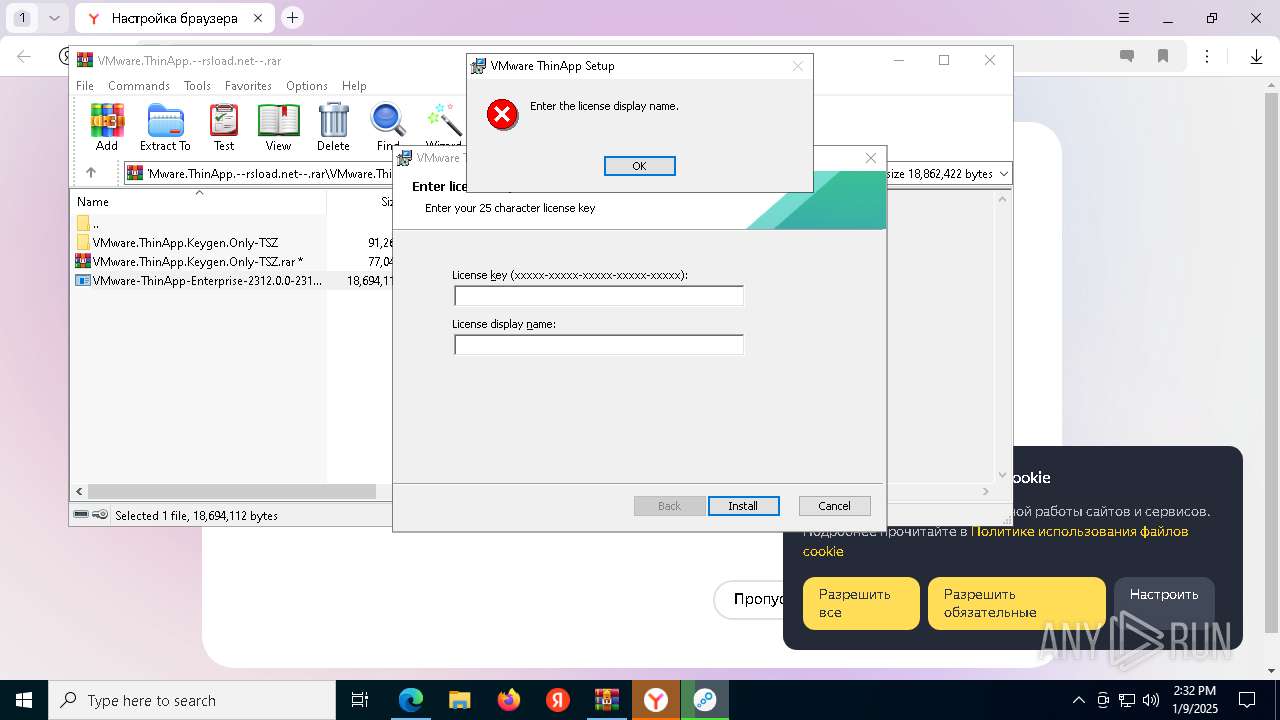Click the Wizard wand icon in WinRAR

pyautogui.click(x=444, y=128)
